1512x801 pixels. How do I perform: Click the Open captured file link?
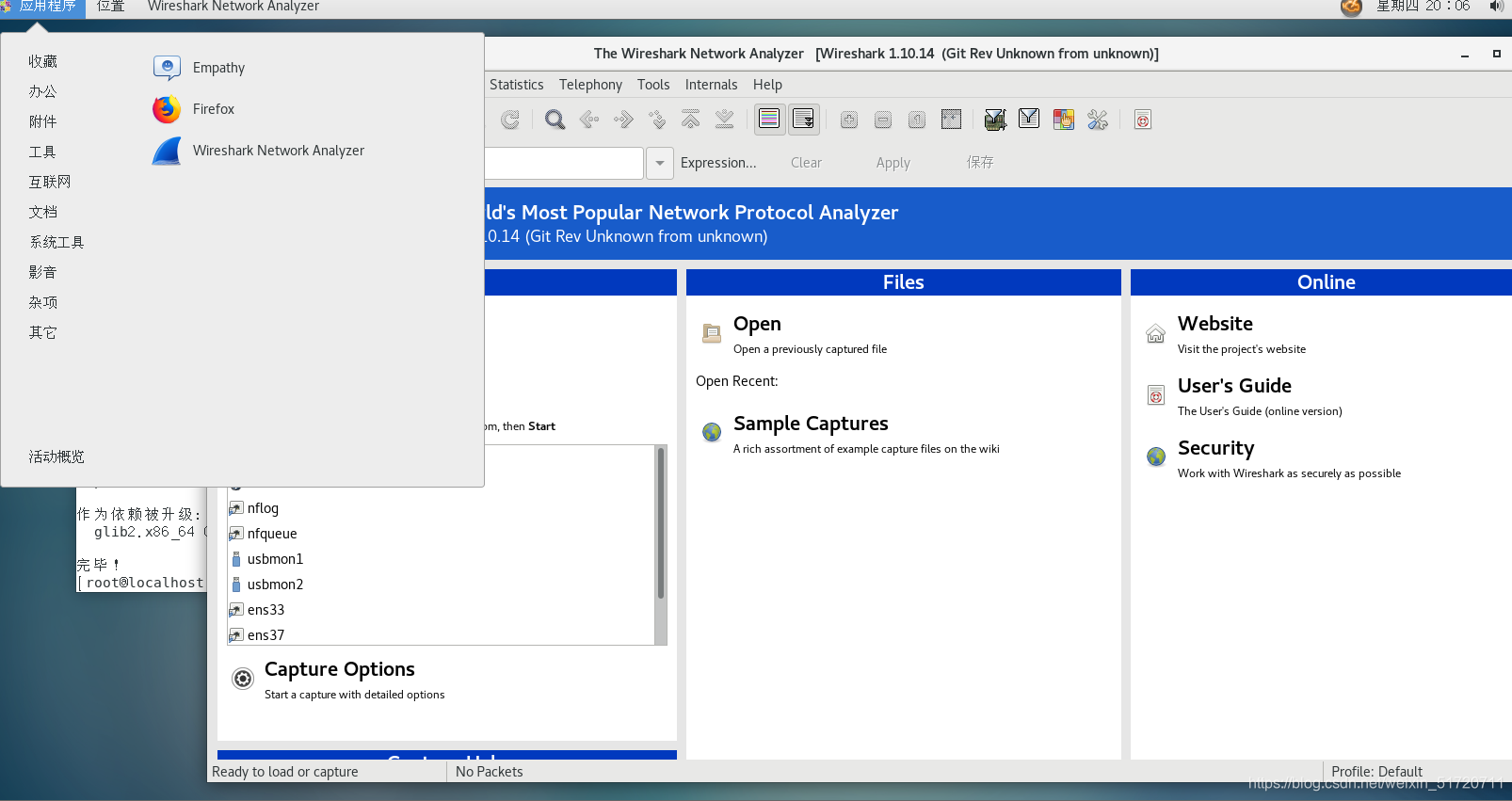(x=757, y=324)
